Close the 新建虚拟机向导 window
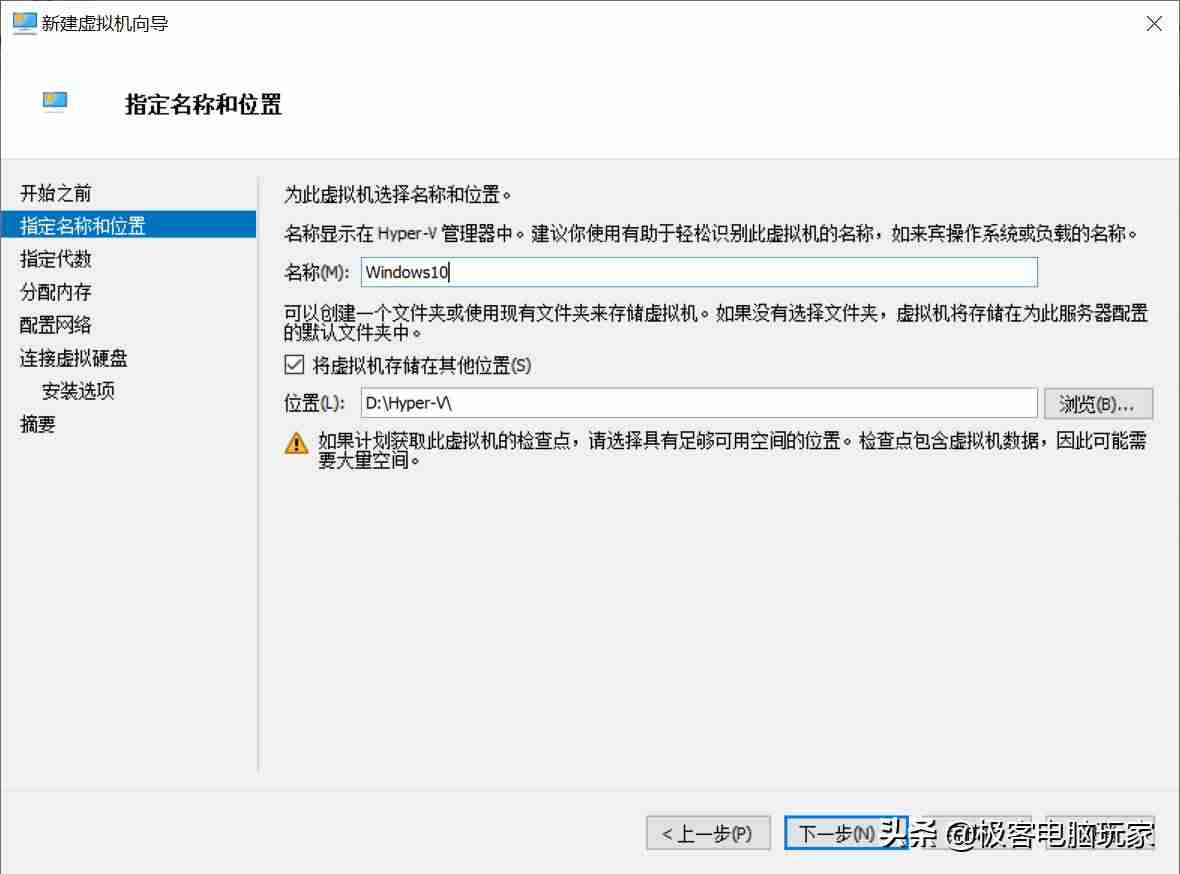1180x874 pixels. (x=1154, y=23)
